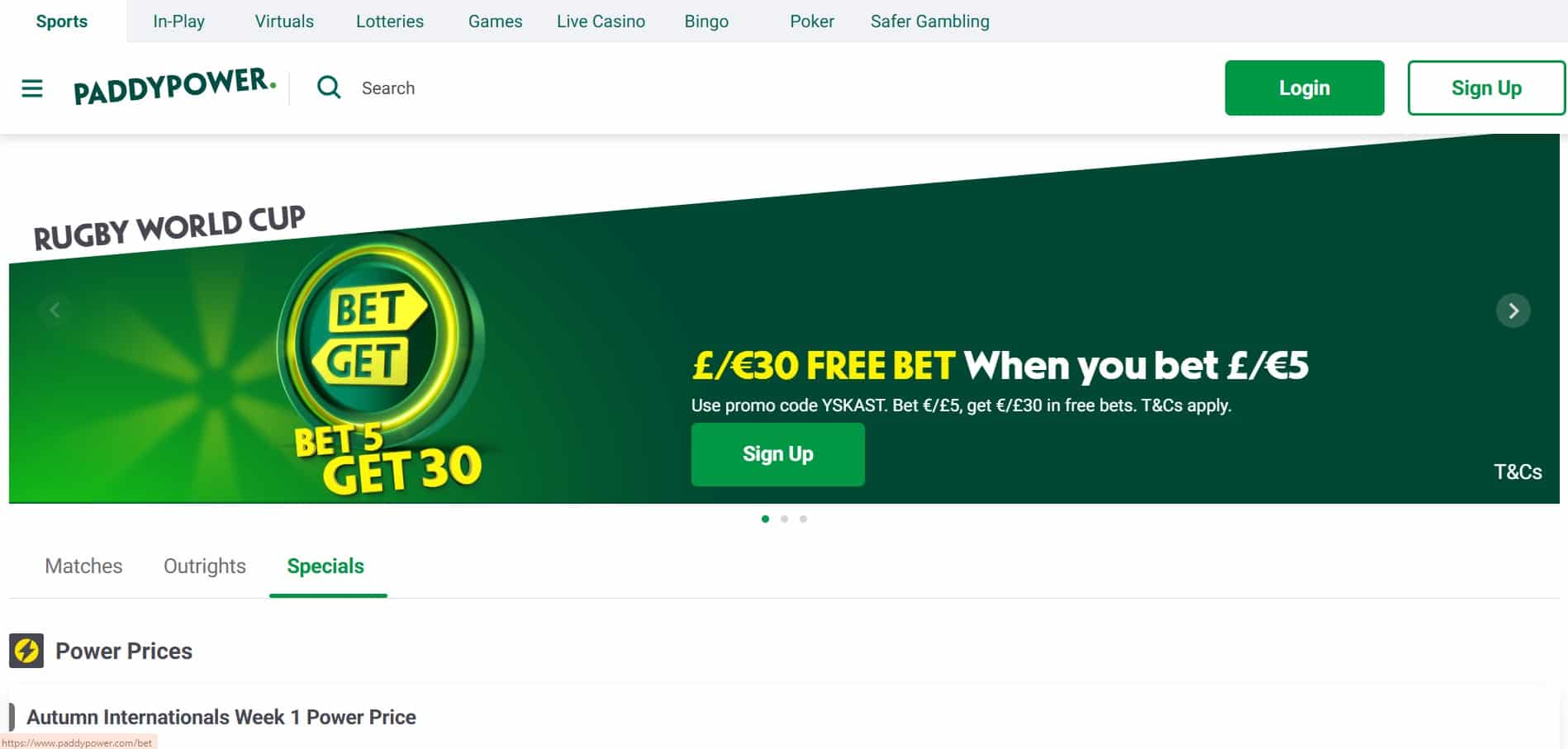Click the Paddy Power logo
1568x749 pixels.
click(x=174, y=86)
